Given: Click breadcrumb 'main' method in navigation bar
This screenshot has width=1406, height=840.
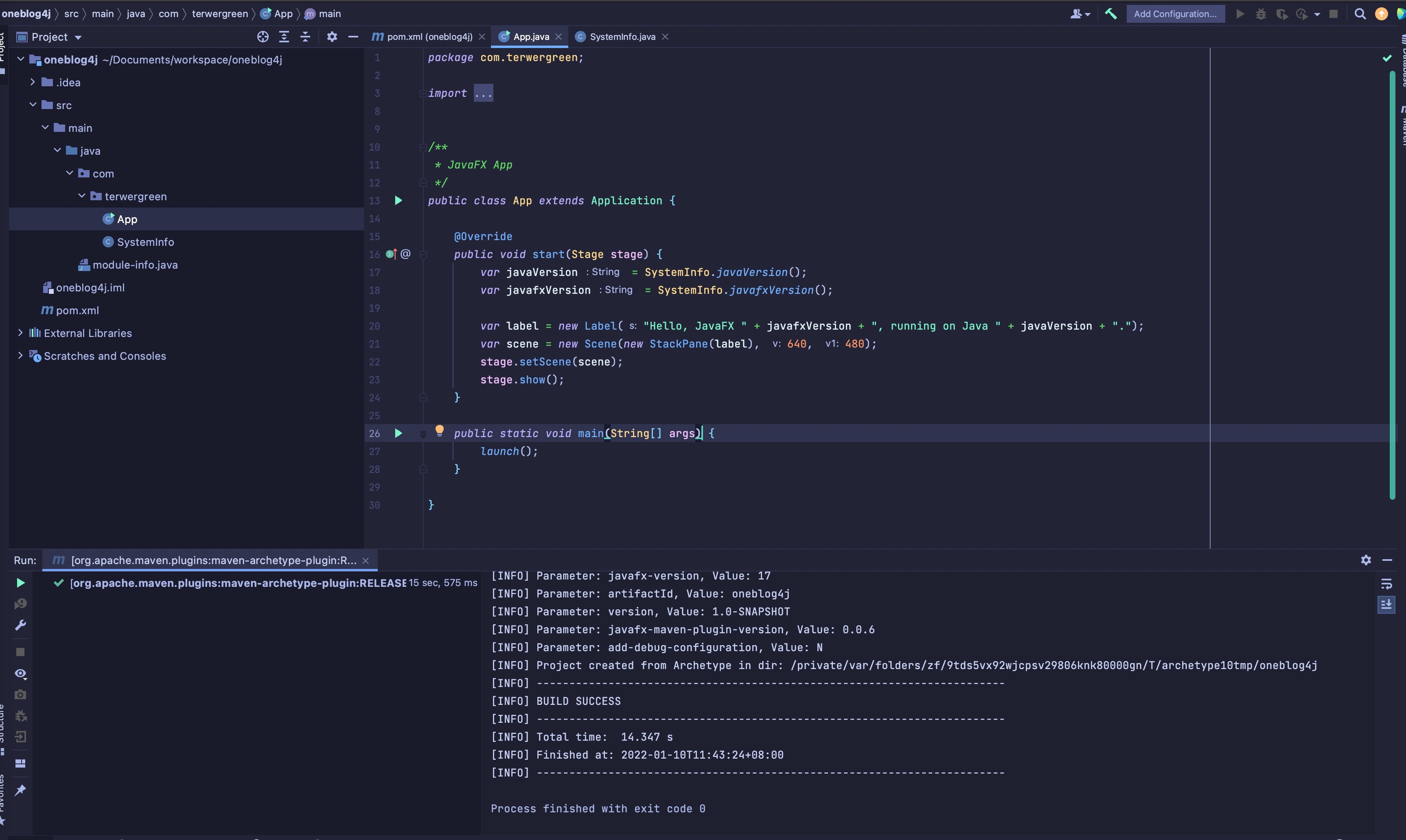Looking at the screenshot, I should coord(323,13).
